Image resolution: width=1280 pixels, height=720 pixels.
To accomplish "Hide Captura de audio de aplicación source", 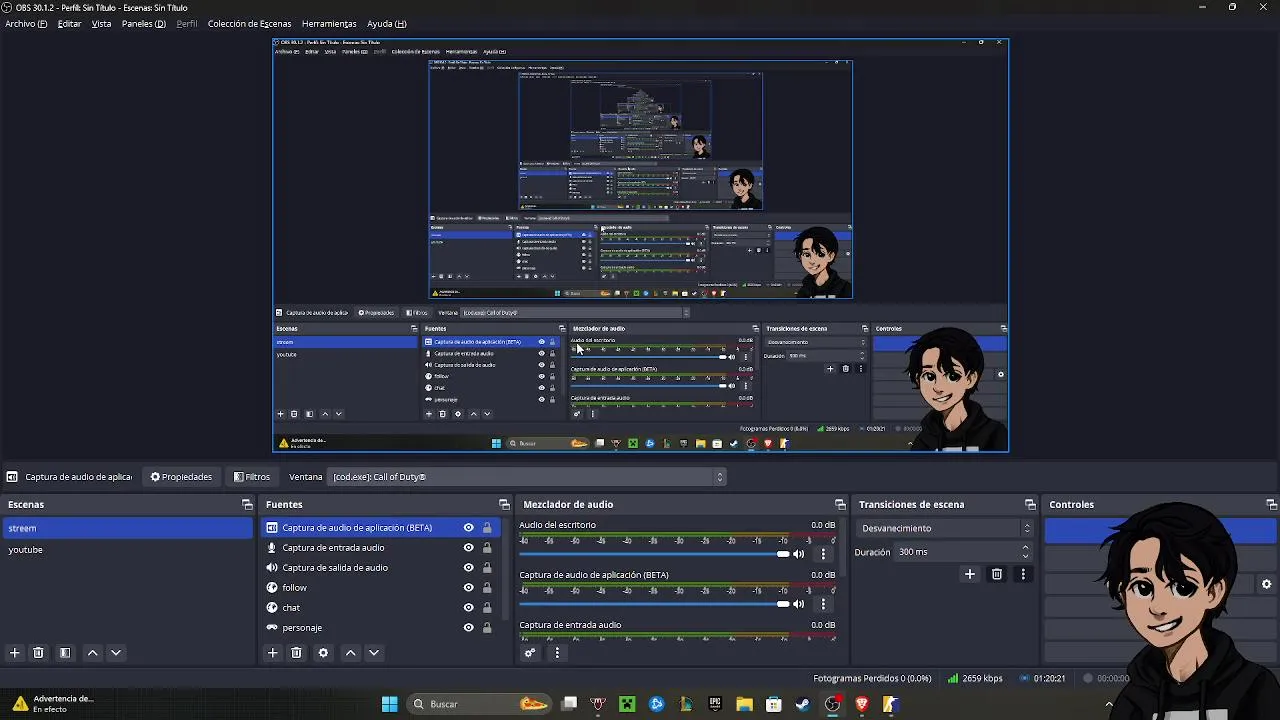I will [x=468, y=528].
